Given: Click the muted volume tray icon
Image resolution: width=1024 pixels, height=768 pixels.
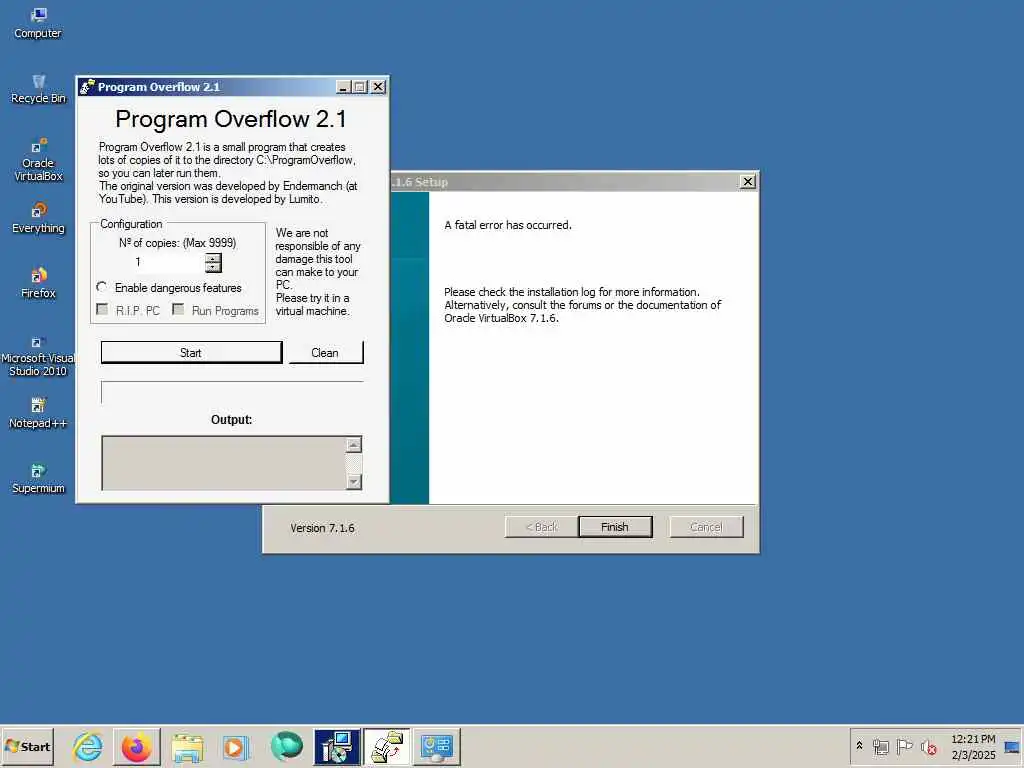Looking at the screenshot, I should point(928,746).
